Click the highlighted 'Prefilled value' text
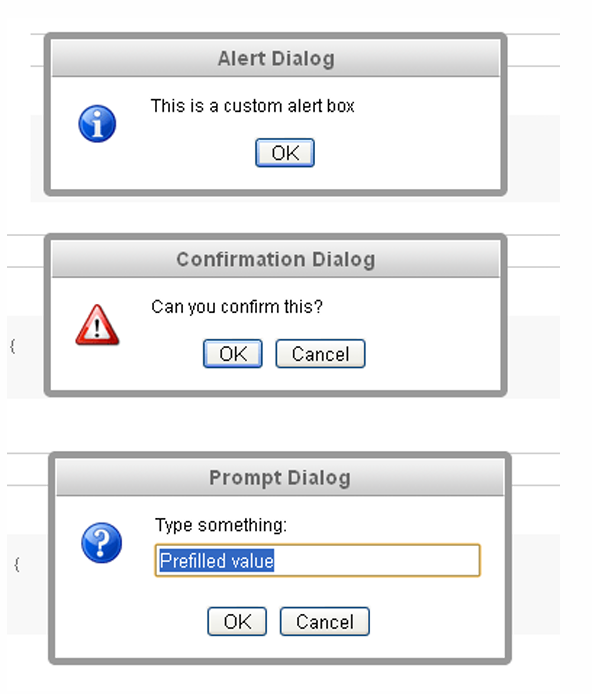Image resolution: width=592 pixels, height=694 pixels. (x=217, y=560)
